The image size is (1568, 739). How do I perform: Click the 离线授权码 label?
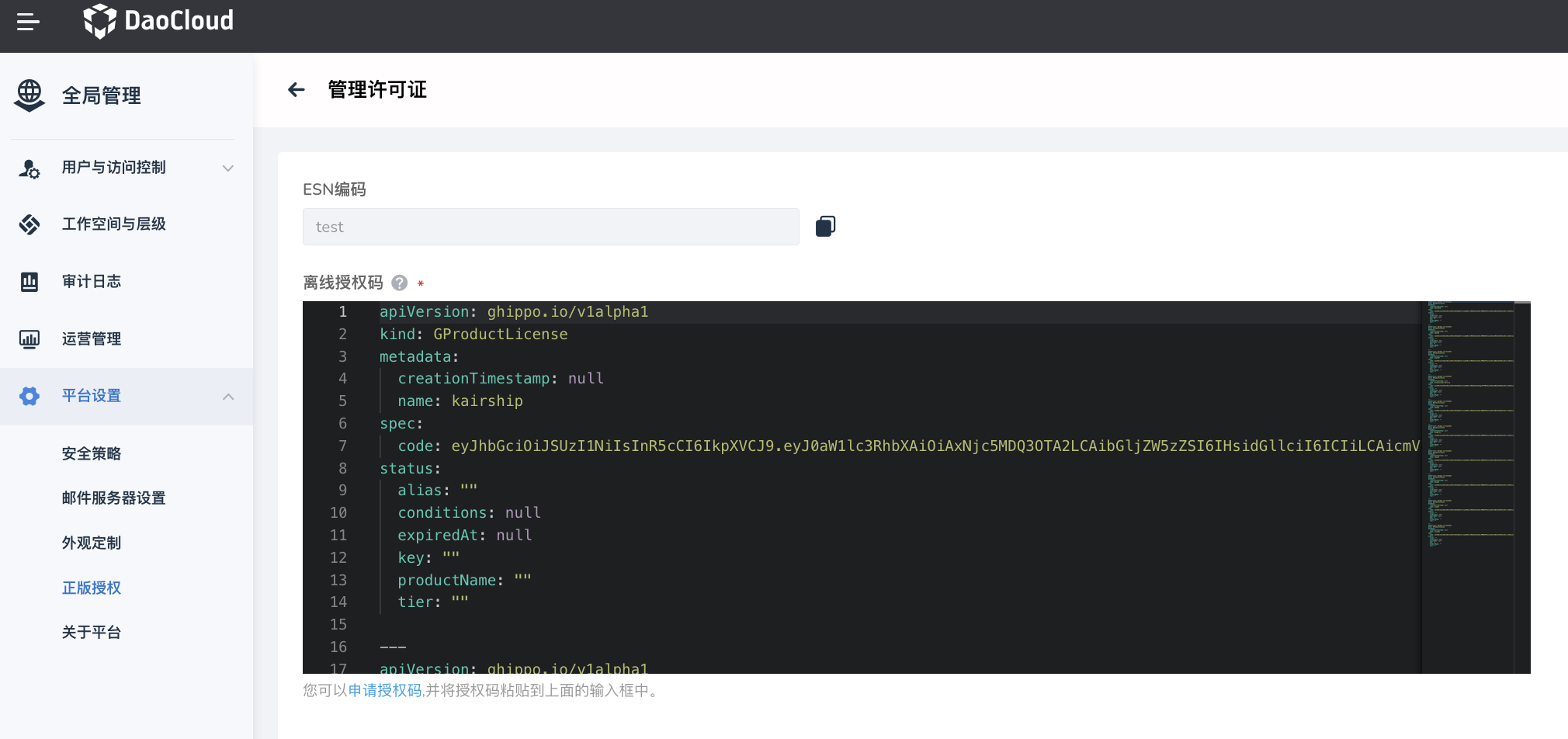(x=343, y=283)
